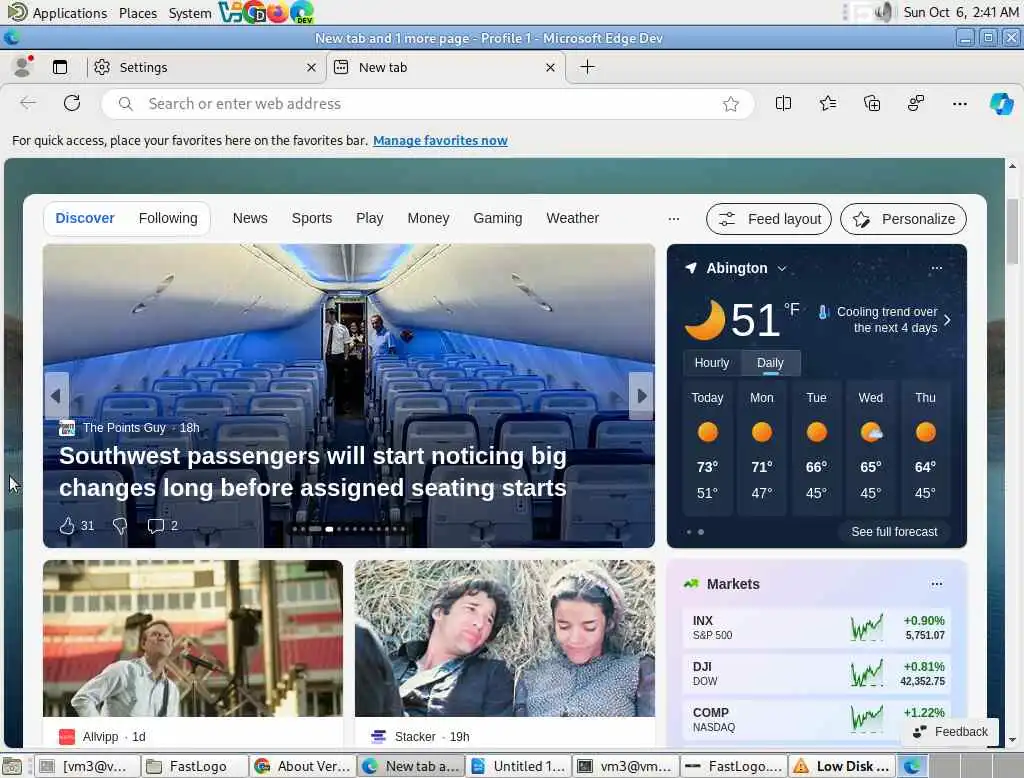The width and height of the screenshot is (1024, 778).
Task: Open the profile avatar icon
Action: point(23,67)
